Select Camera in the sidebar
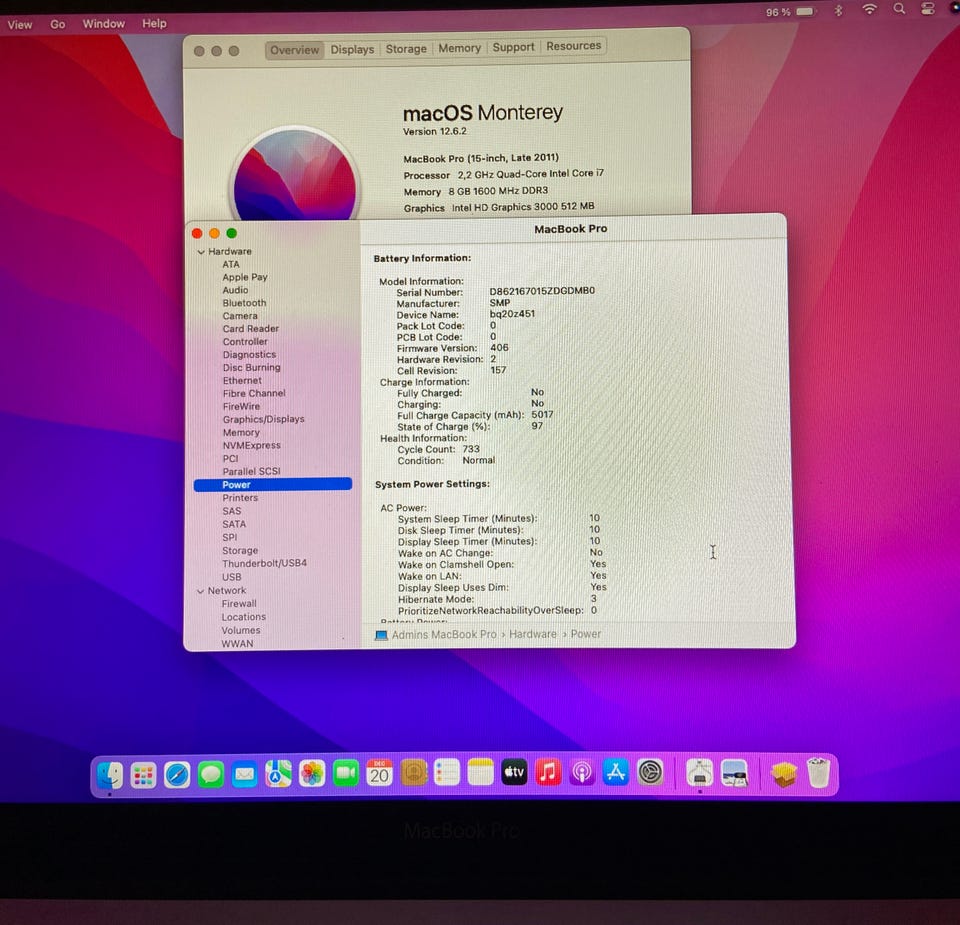The height and width of the screenshot is (925, 960). [x=240, y=316]
